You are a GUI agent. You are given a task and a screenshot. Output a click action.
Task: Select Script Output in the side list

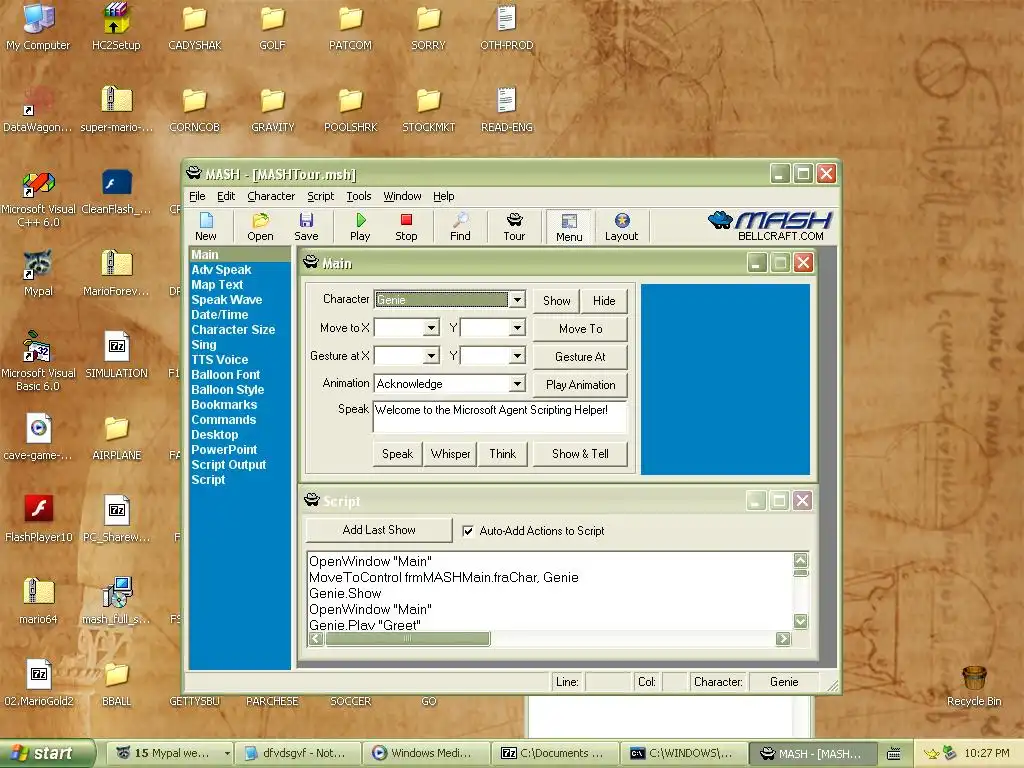coord(229,465)
